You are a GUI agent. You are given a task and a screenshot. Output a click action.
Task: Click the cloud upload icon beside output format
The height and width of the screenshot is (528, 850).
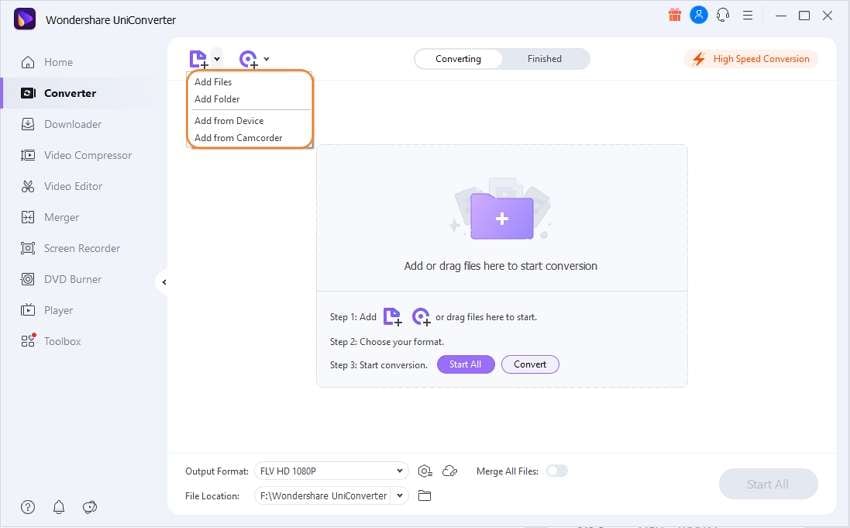tap(449, 471)
